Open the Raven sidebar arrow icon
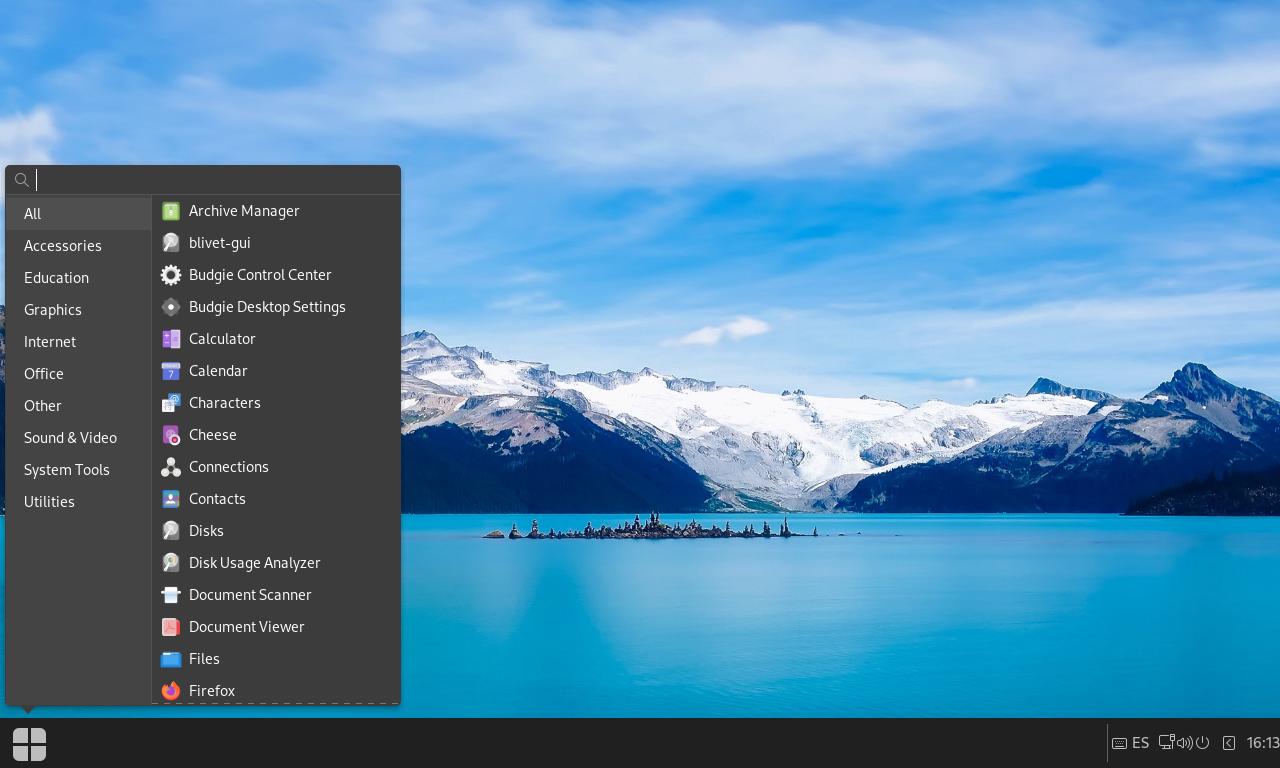 coord(1229,743)
